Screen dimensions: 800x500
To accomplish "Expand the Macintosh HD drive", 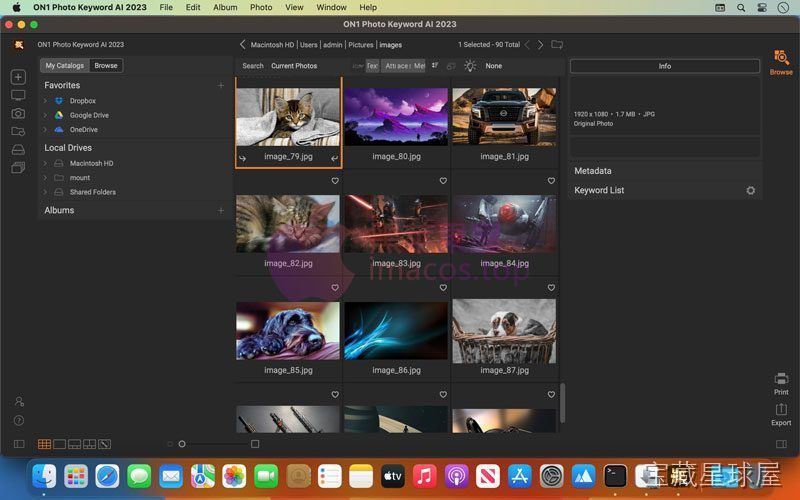I will (45, 163).
